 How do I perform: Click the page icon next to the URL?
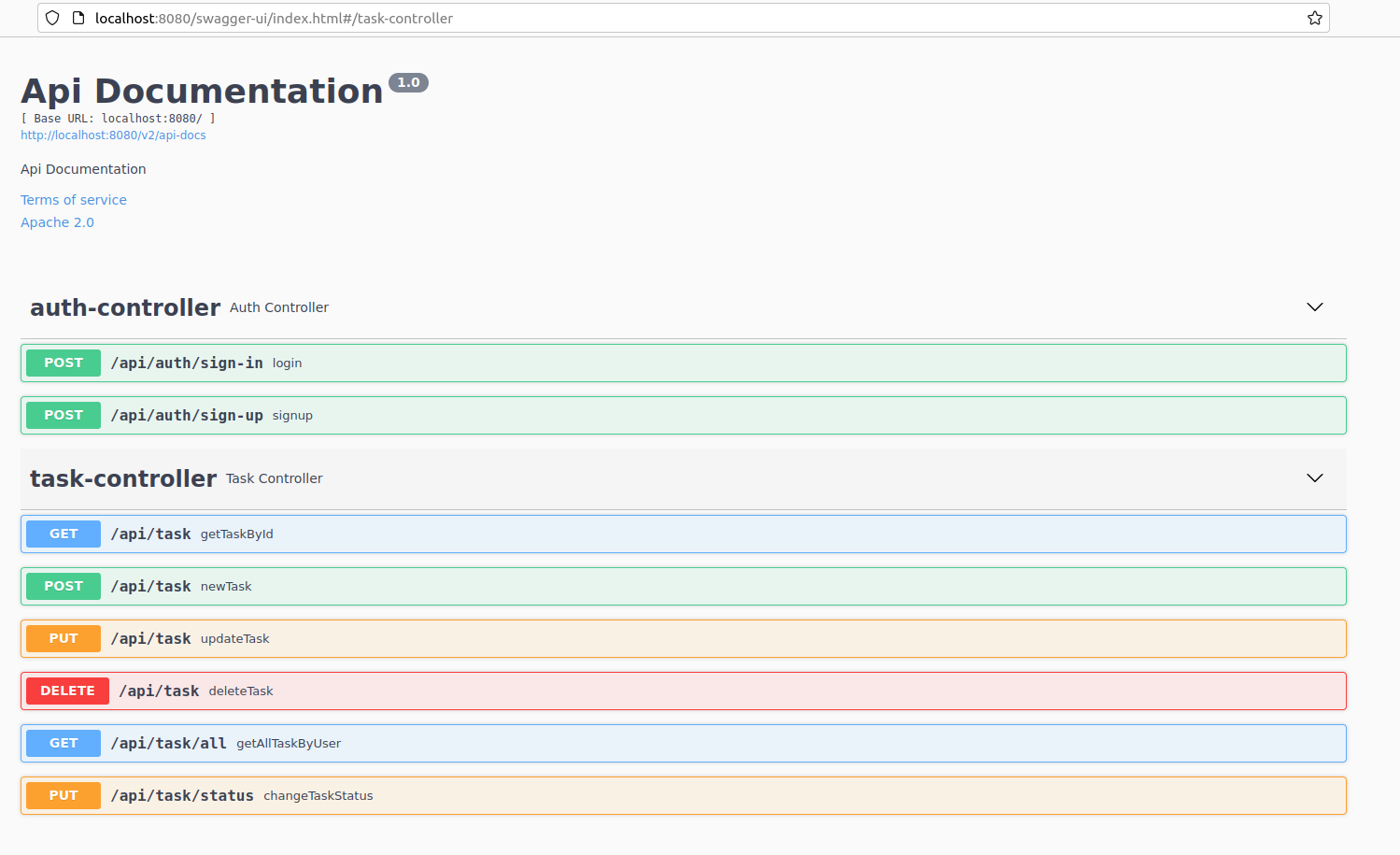(78, 17)
